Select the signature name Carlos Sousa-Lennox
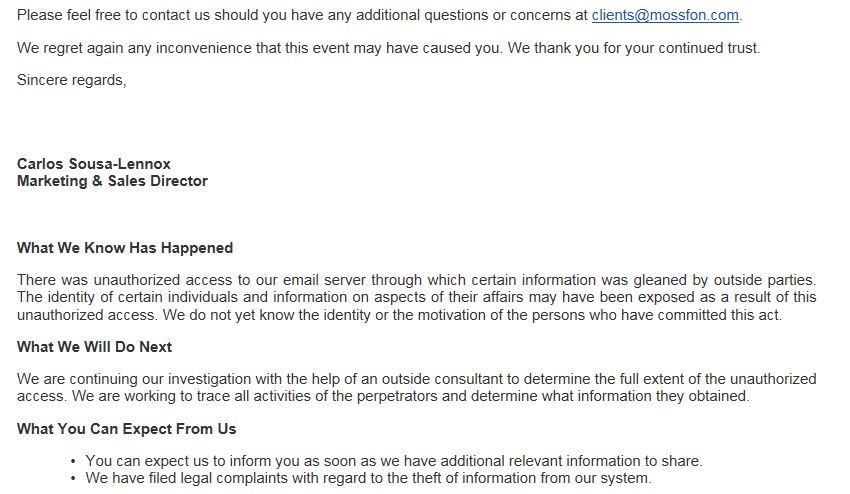 pyautogui.click(x=94, y=164)
